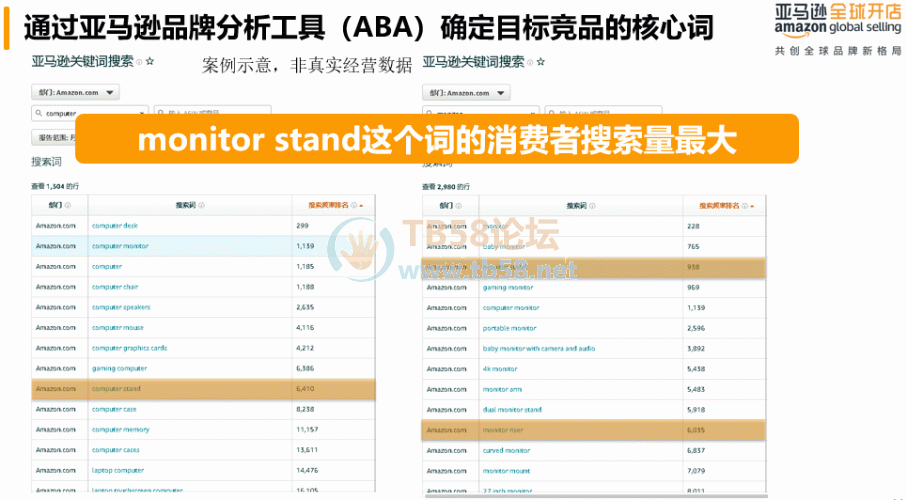Favorite the keyword search page above the monitor table
The height and width of the screenshot is (500, 907).
pos(541,62)
